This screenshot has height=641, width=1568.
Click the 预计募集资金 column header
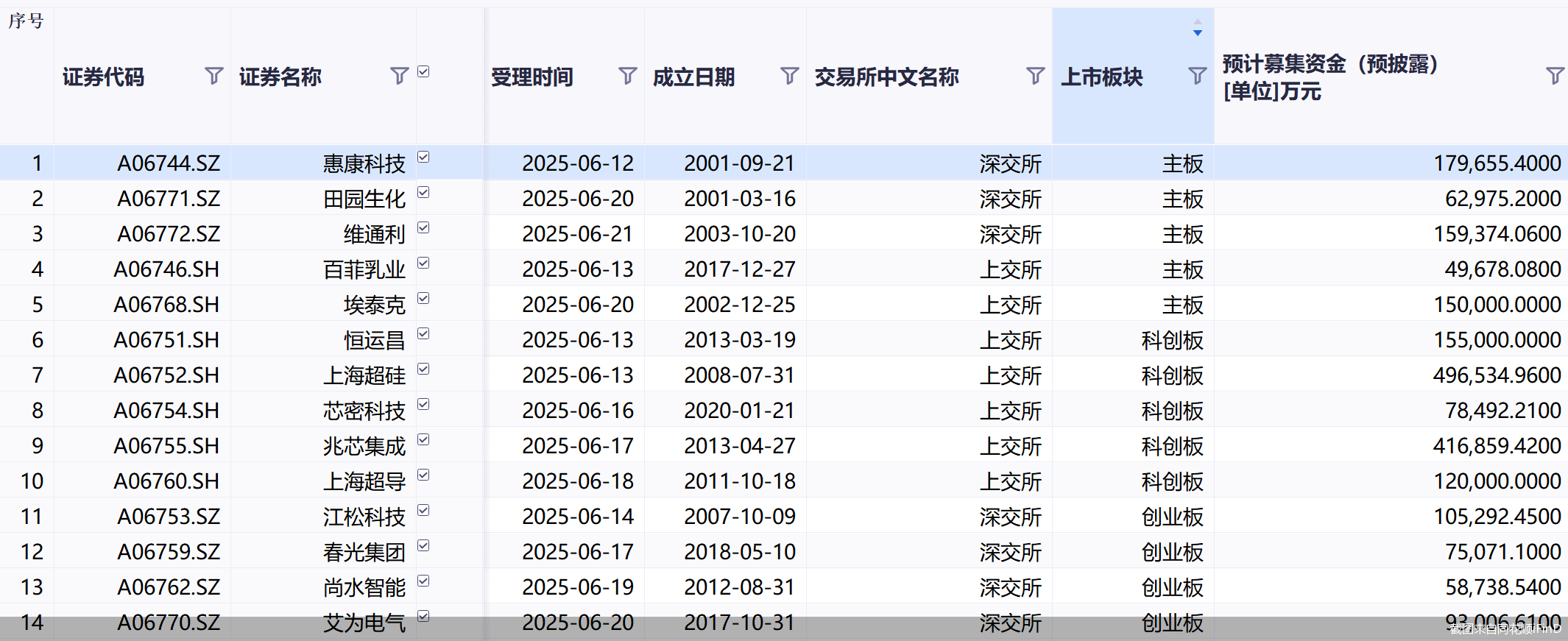pos(1330,77)
